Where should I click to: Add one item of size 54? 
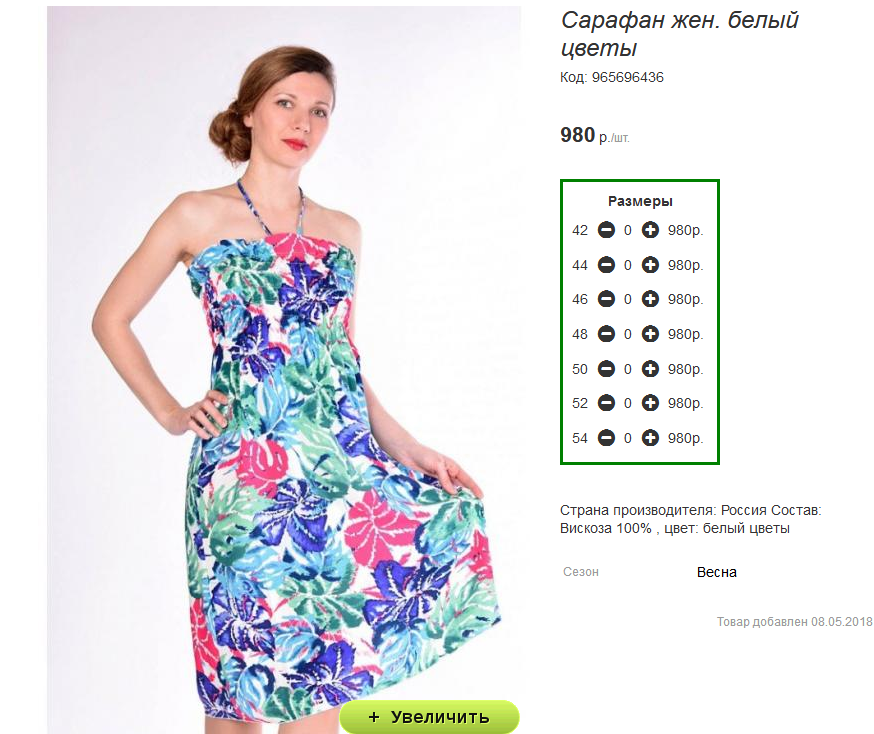(x=650, y=438)
